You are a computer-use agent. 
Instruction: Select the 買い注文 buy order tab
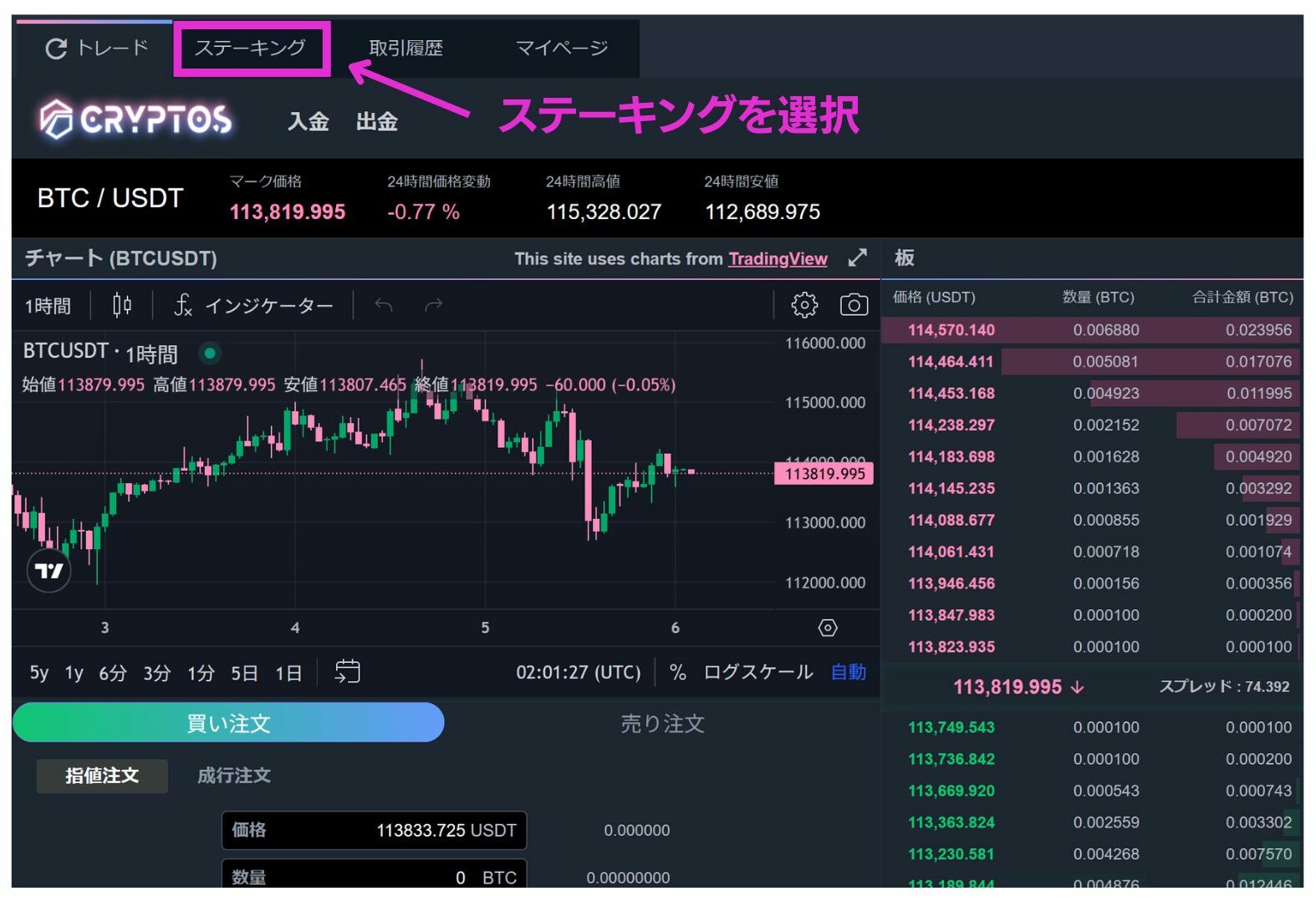228,723
